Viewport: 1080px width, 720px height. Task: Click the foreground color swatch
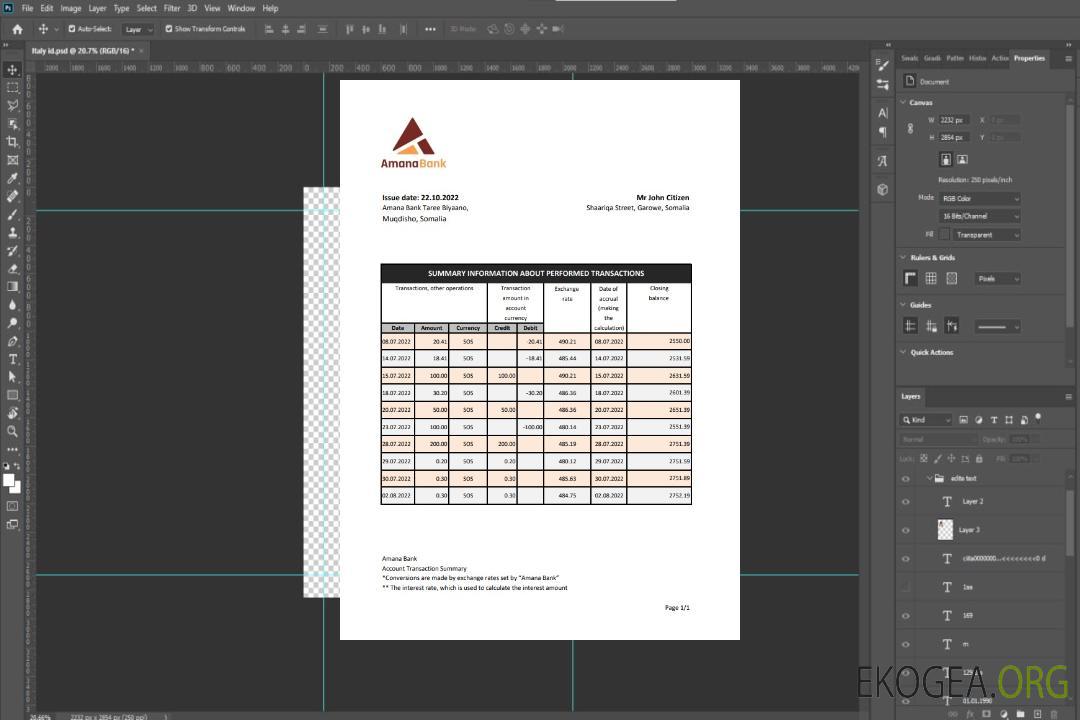[9, 480]
